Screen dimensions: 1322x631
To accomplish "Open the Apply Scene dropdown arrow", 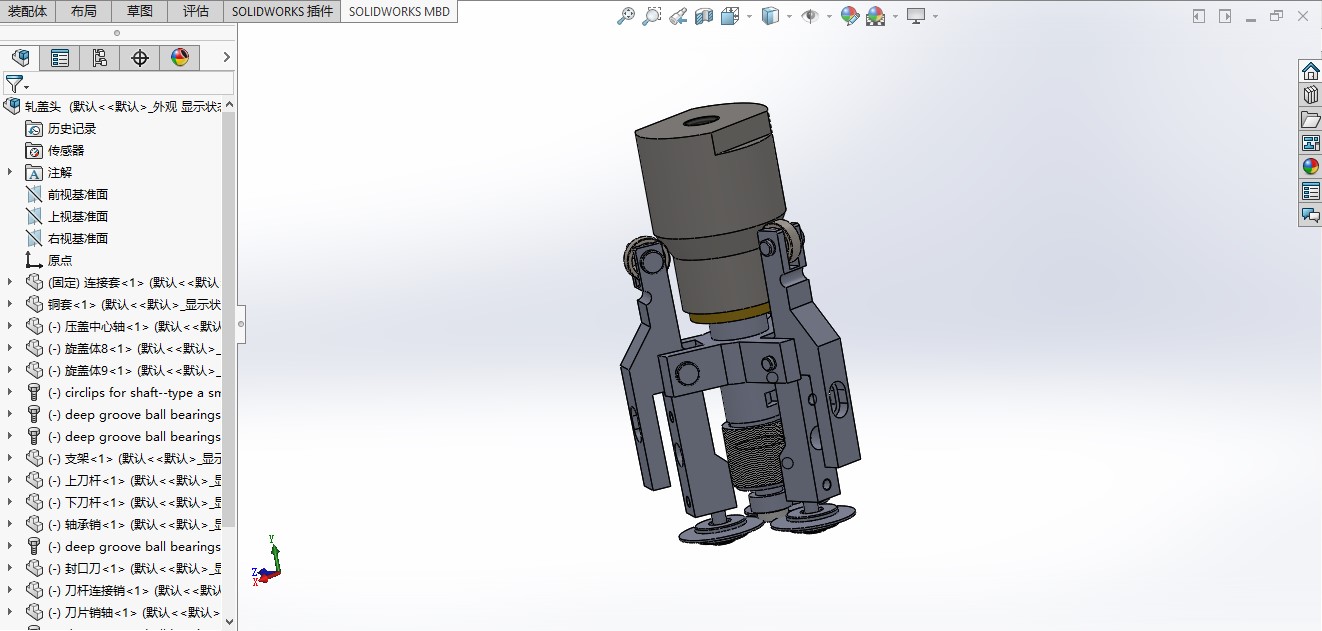I will pyautogui.click(x=895, y=17).
